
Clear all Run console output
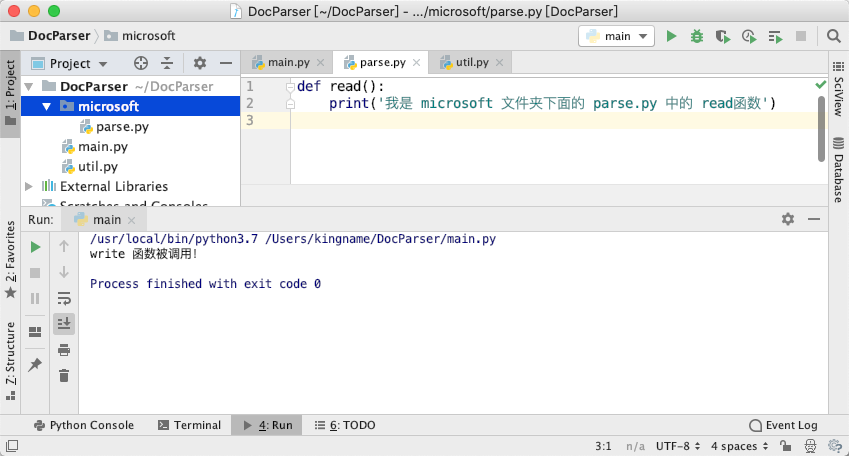tap(64, 375)
